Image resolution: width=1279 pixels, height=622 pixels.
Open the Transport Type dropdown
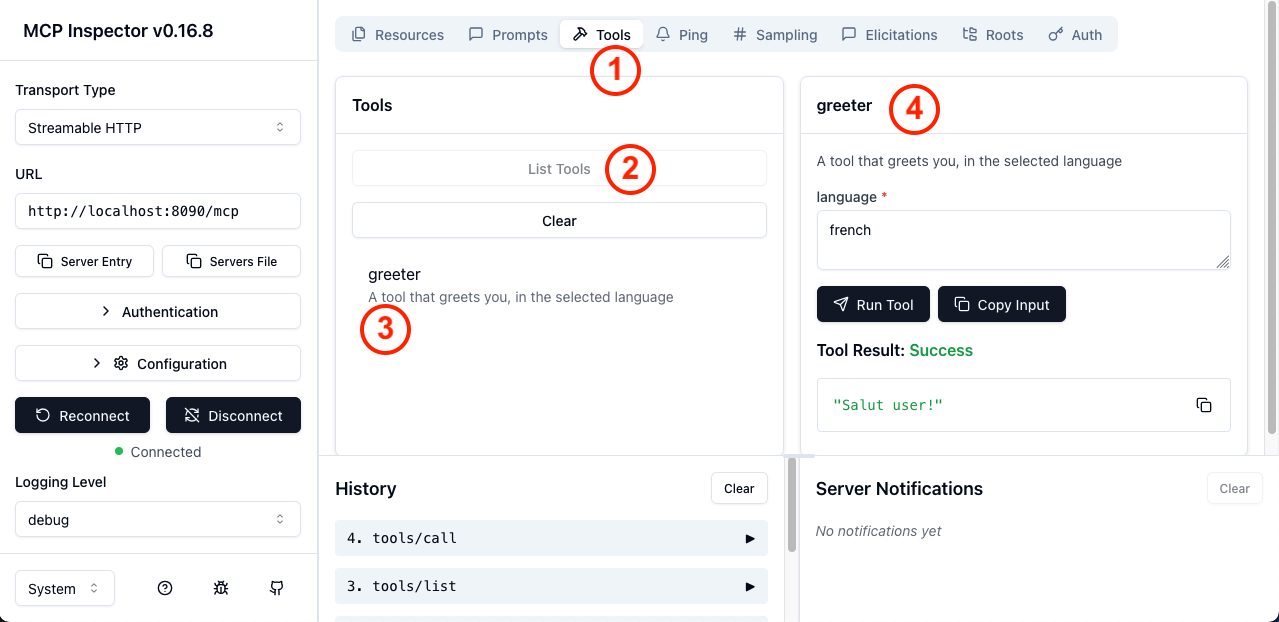(x=158, y=128)
